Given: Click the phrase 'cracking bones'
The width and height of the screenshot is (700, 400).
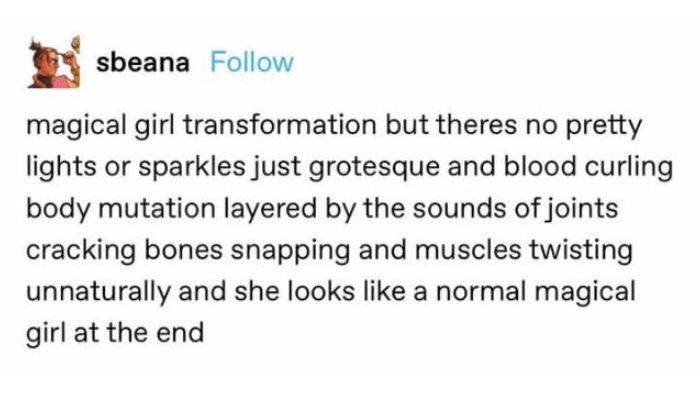Looking at the screenshot, I should 125,250.
